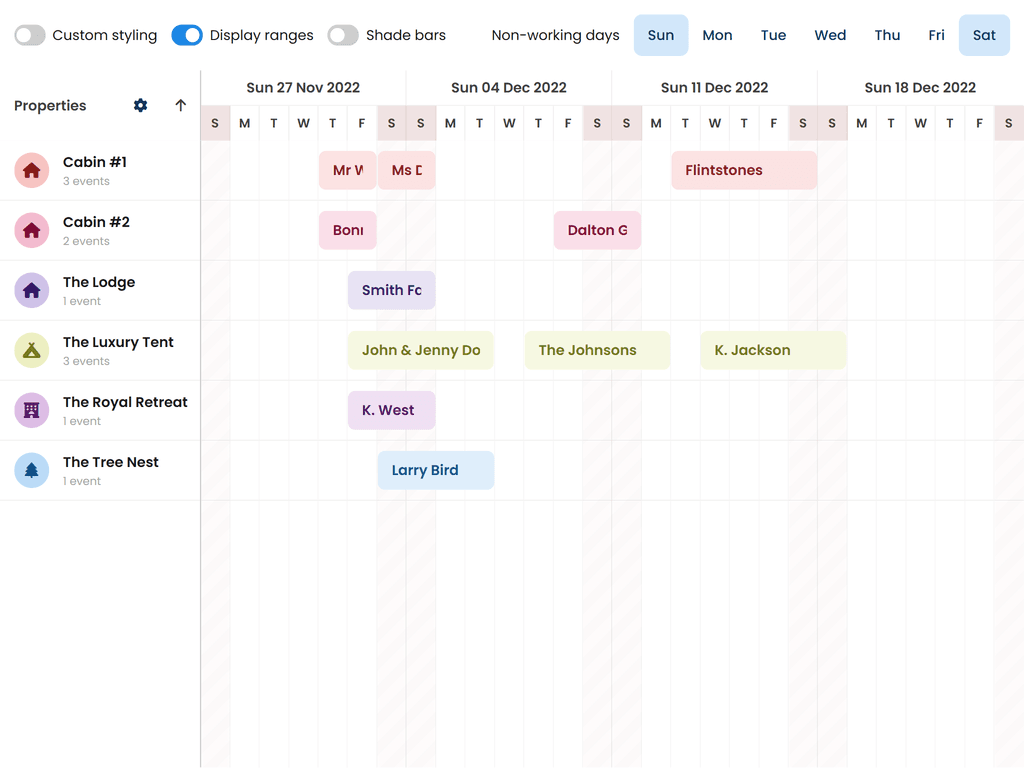Click the gear settings icon beside Properties
Screen dimensions: 1024x768
point(140,105)
